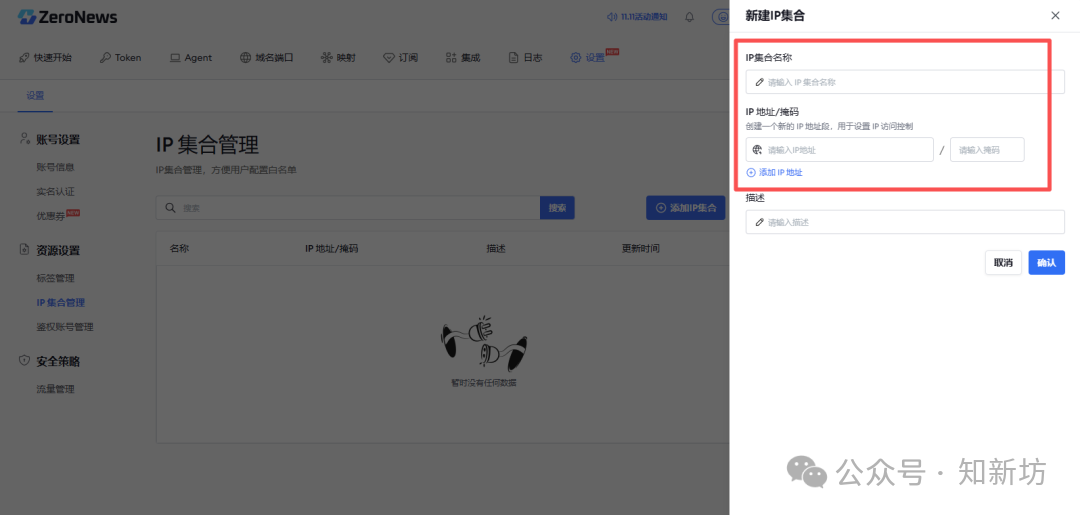
Task: Open the 域名端口 menu item
Action: tap(267, 58)
